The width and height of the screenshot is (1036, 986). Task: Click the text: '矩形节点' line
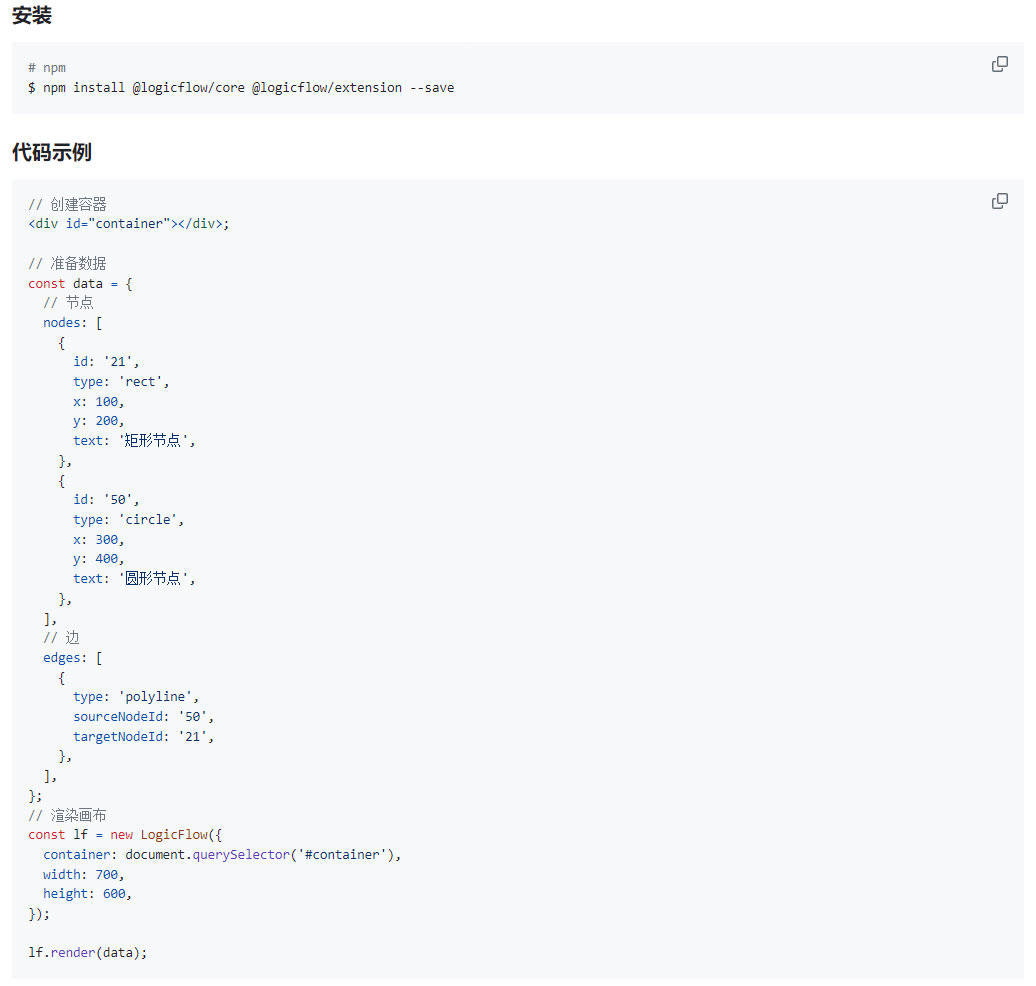coord(134,440)
